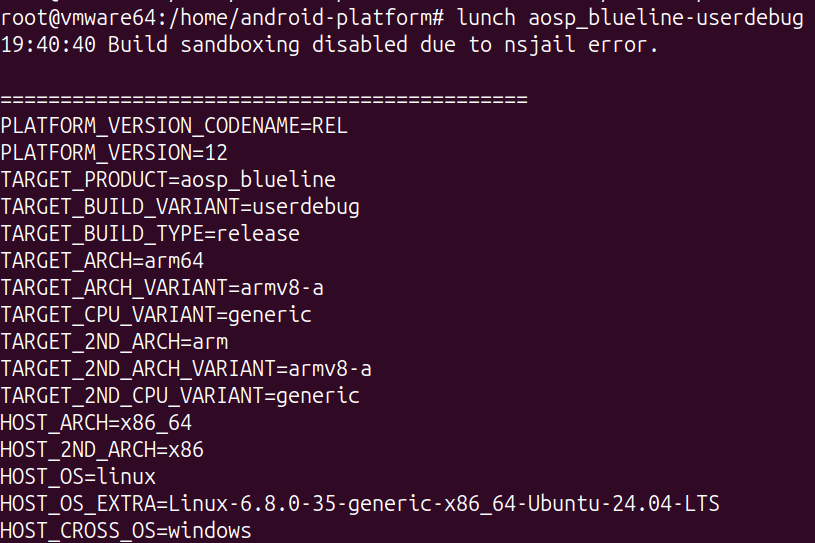Click the TARGET_2ND_ARCH=arm line

[x=114, y=342]
